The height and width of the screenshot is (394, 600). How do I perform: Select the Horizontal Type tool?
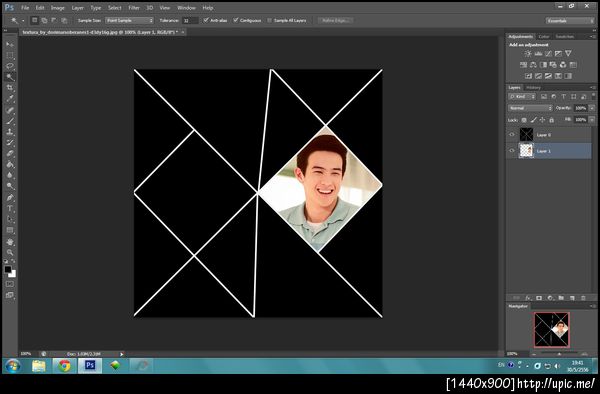10,208
